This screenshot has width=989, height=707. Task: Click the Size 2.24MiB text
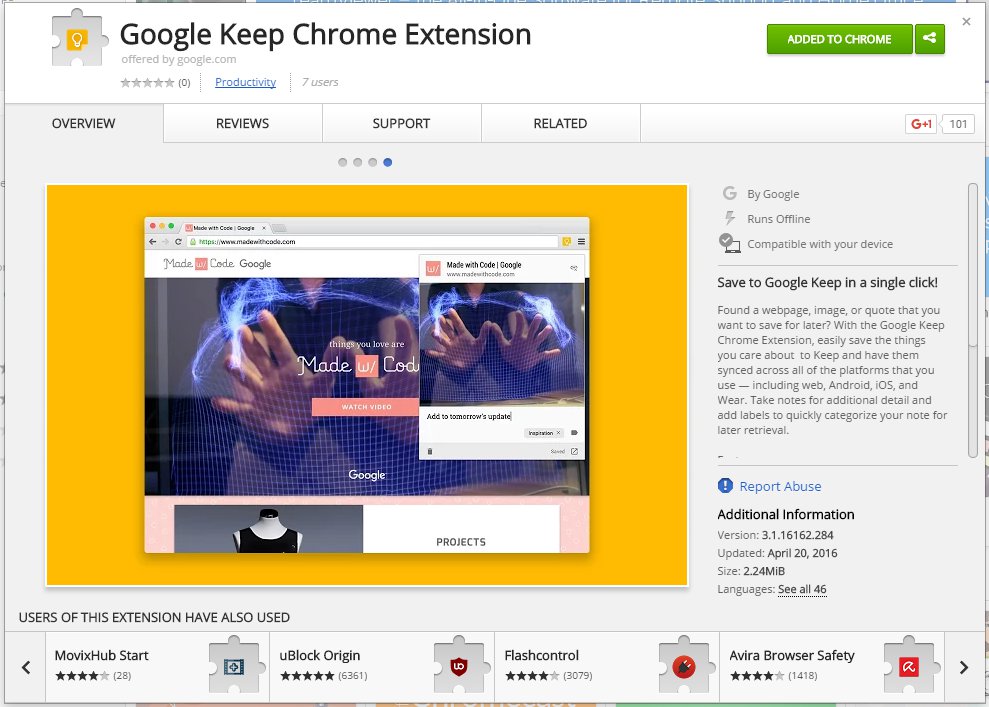(751, 571)
